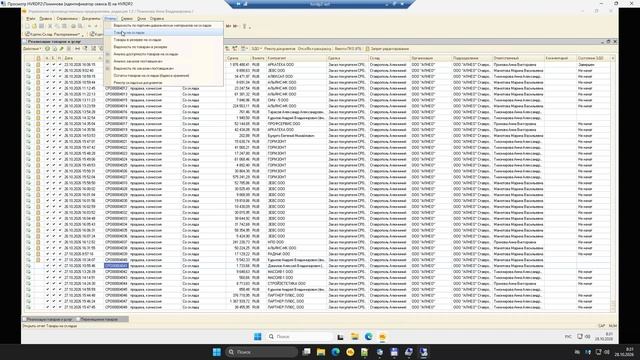Click the Open file icon in main toolbar

click(x=34, y=27)
